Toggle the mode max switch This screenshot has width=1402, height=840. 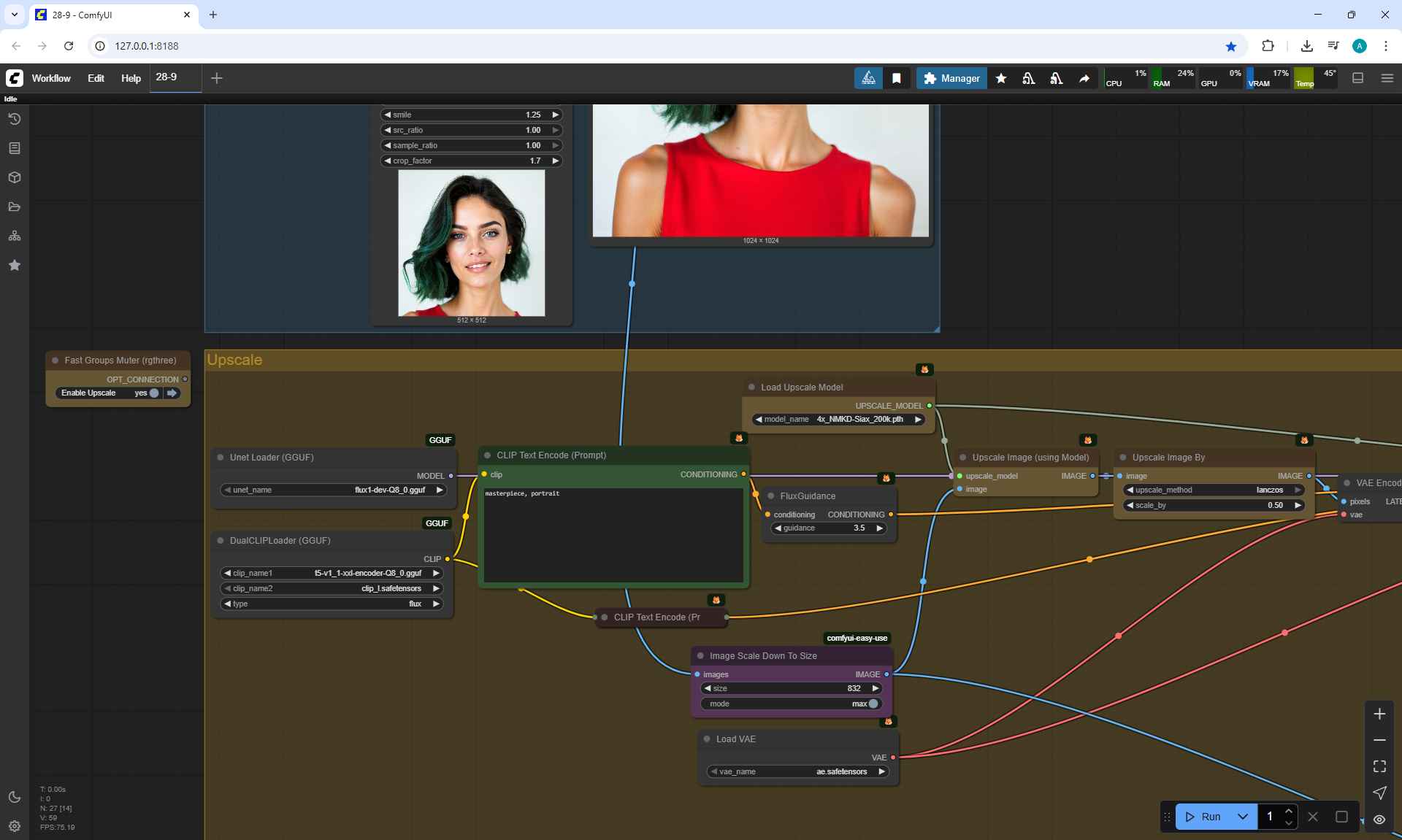point(873,704)
